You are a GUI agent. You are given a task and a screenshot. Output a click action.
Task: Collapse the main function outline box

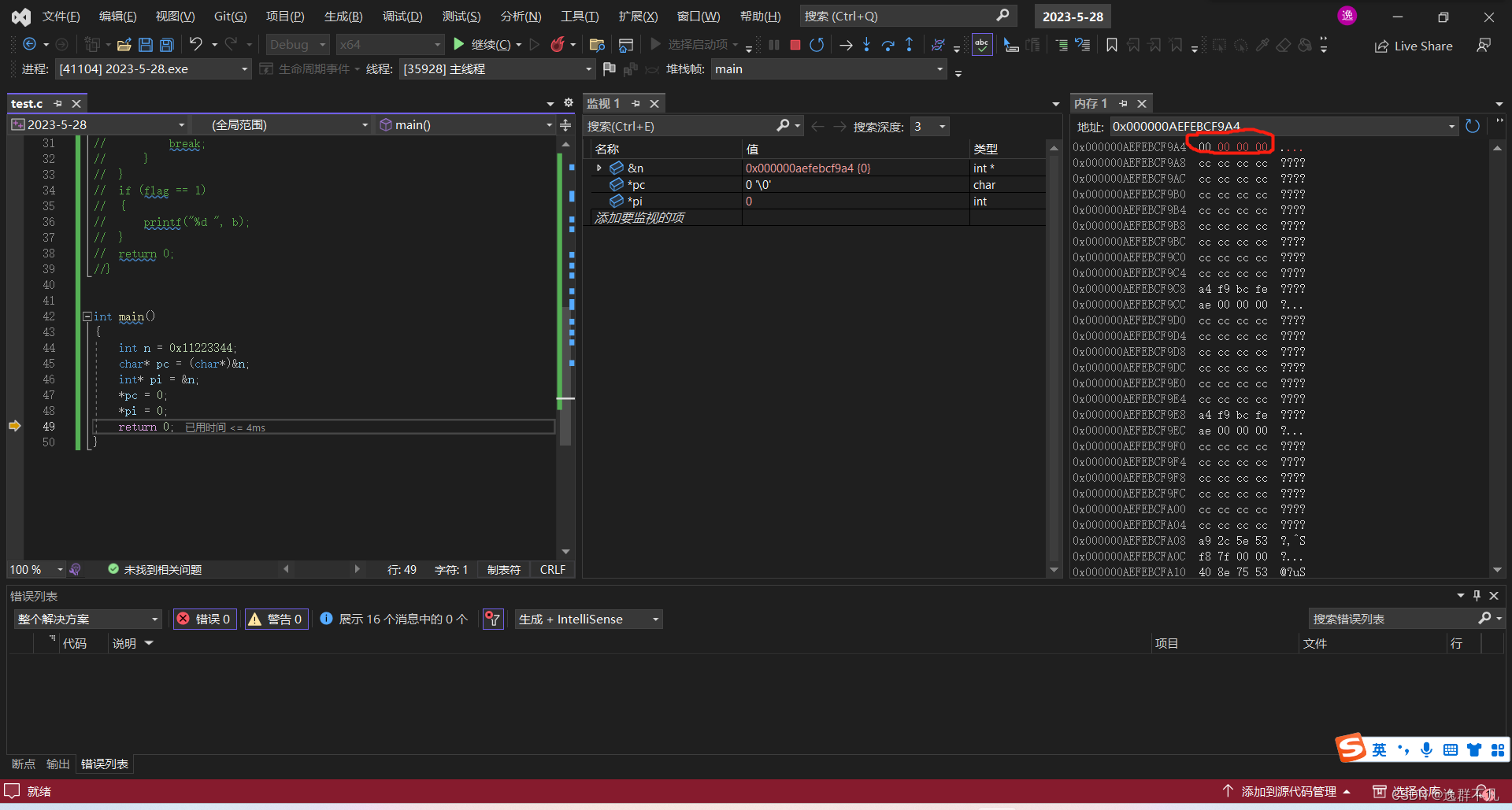(87, 316)
